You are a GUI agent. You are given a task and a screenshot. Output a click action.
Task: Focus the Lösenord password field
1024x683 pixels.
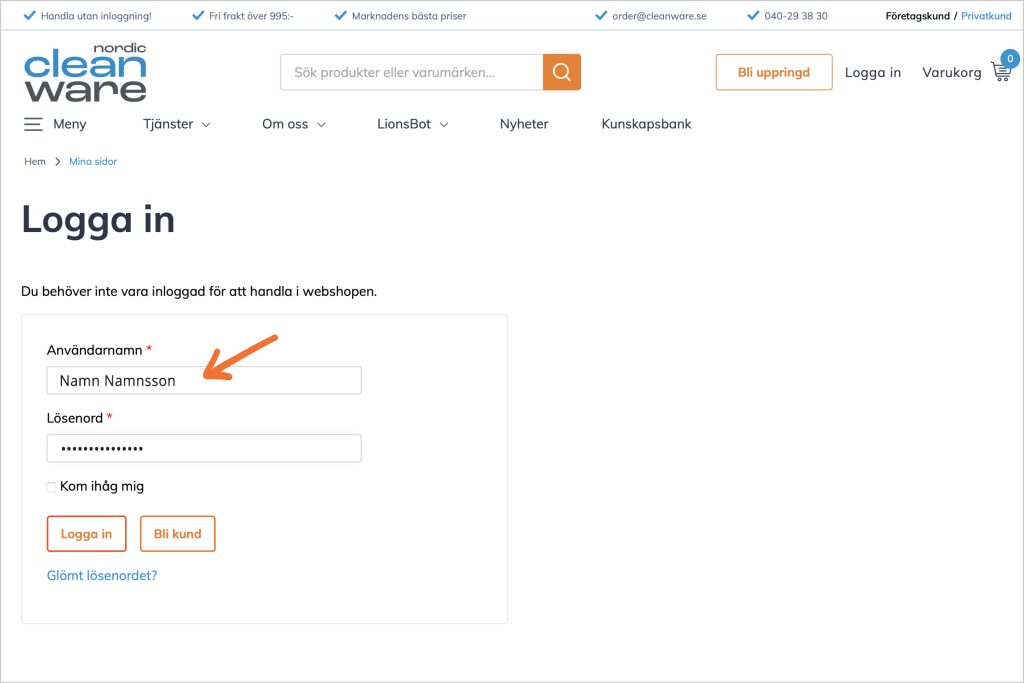pyautogui.click(x=203, y=448)
